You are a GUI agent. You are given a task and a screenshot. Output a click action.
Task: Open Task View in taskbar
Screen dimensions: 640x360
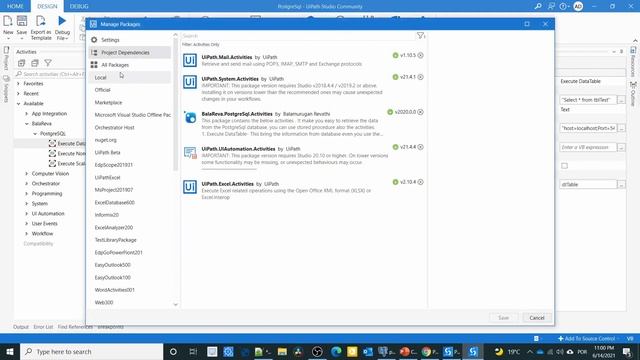pyautogui.click(x=193, y=351)
